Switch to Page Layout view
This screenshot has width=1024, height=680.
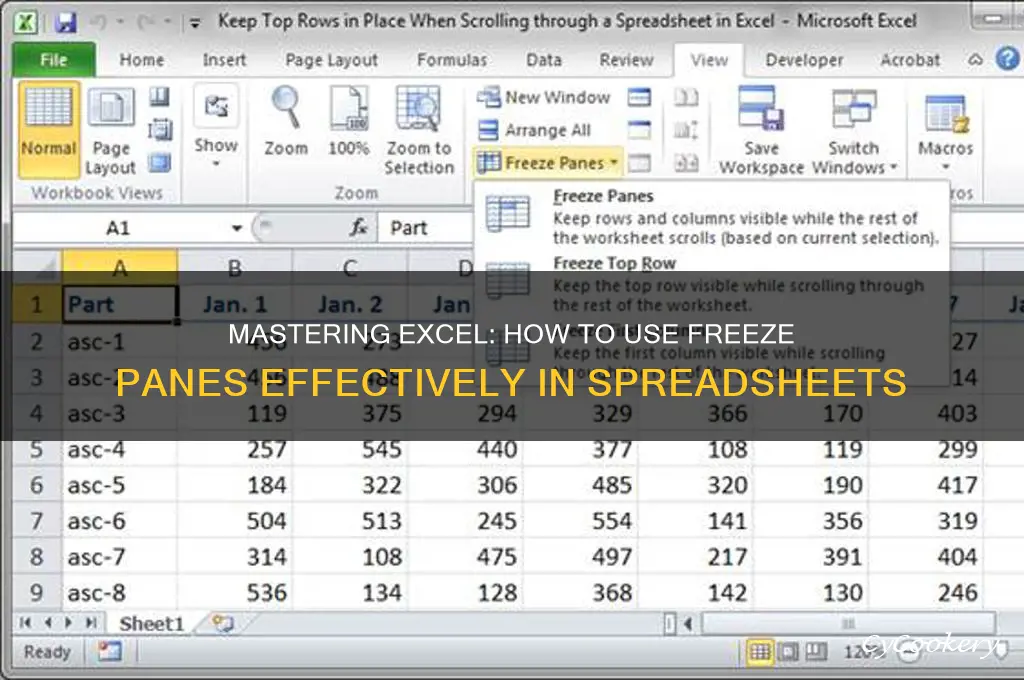(110, 130)
